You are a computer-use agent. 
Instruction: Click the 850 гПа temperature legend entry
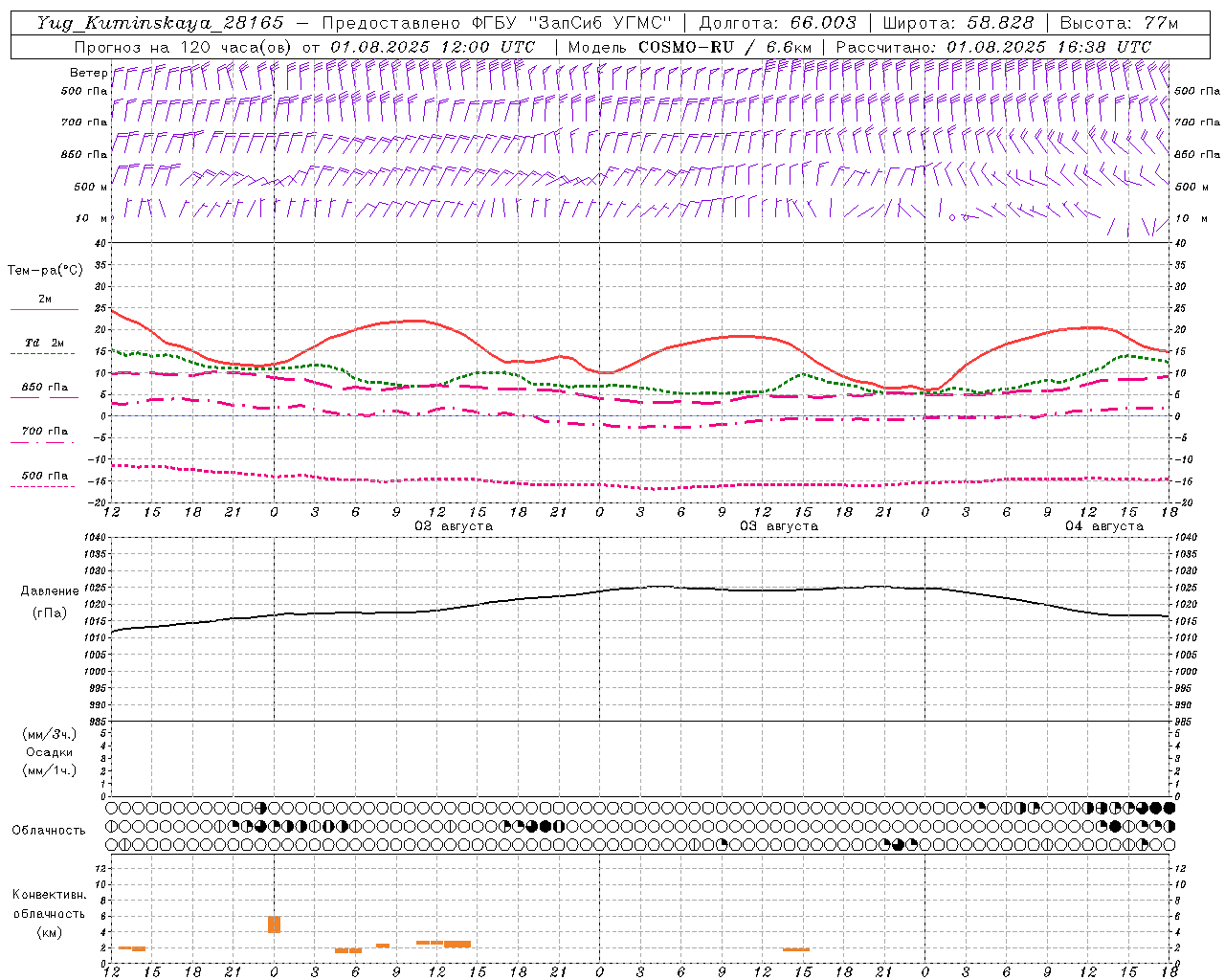45,388
